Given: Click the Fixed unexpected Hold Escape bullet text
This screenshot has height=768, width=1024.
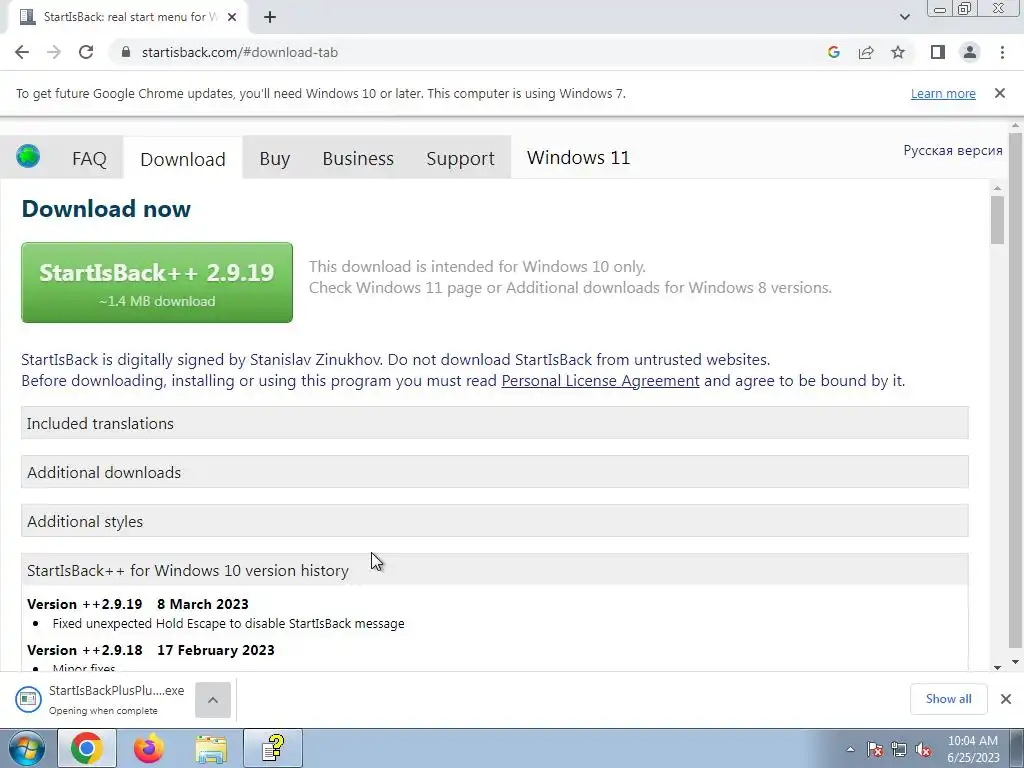Looking at the screenshot, I should (229, 623).
